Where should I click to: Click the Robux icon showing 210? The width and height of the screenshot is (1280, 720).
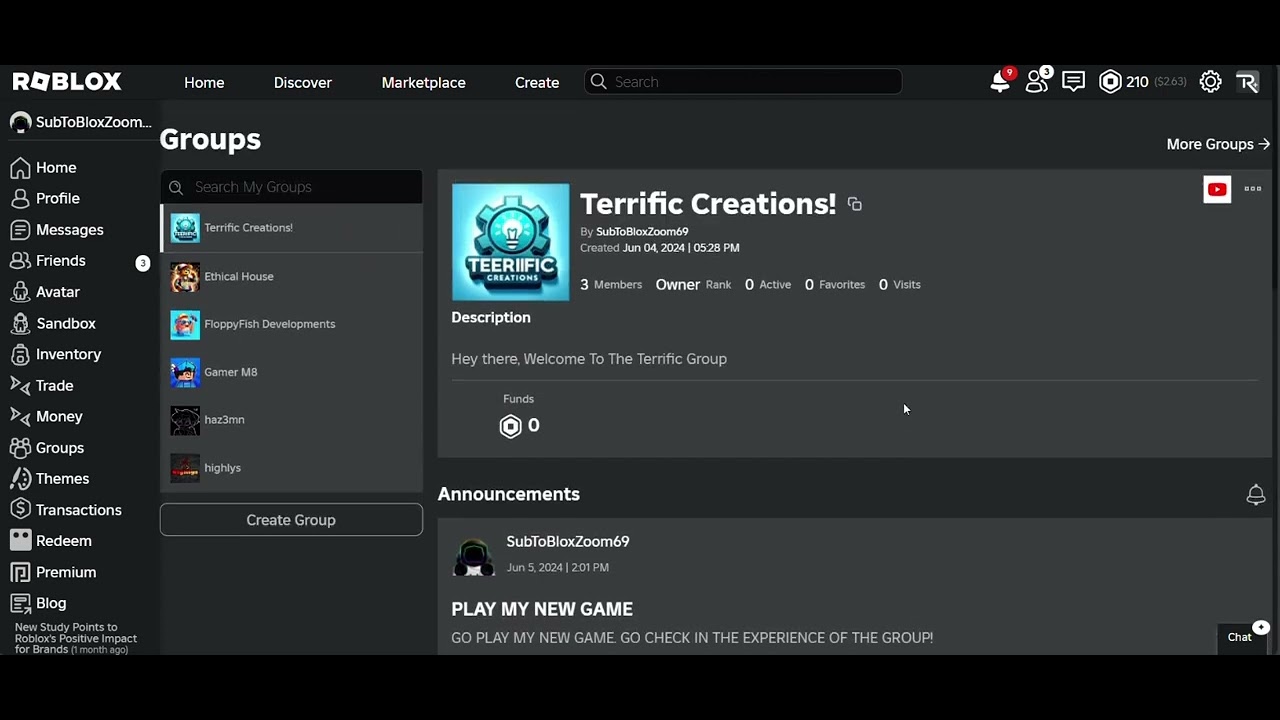tap(1110, 82)
